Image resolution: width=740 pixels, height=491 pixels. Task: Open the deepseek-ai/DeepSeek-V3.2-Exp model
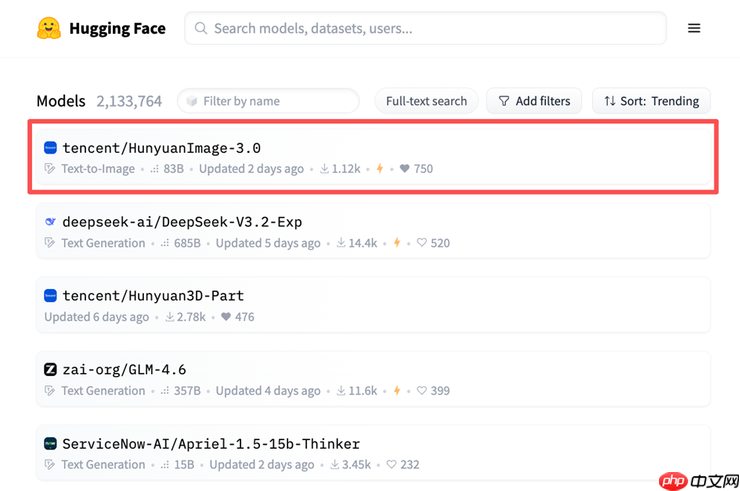pos(182,222)
